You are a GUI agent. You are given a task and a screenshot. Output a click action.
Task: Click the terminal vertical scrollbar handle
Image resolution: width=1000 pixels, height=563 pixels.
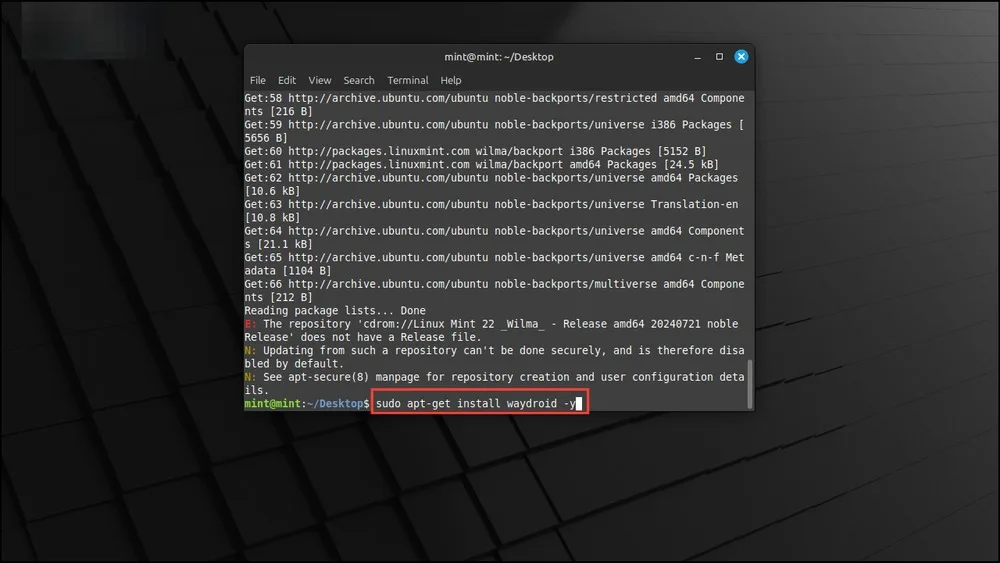click(x=749, y=384)
